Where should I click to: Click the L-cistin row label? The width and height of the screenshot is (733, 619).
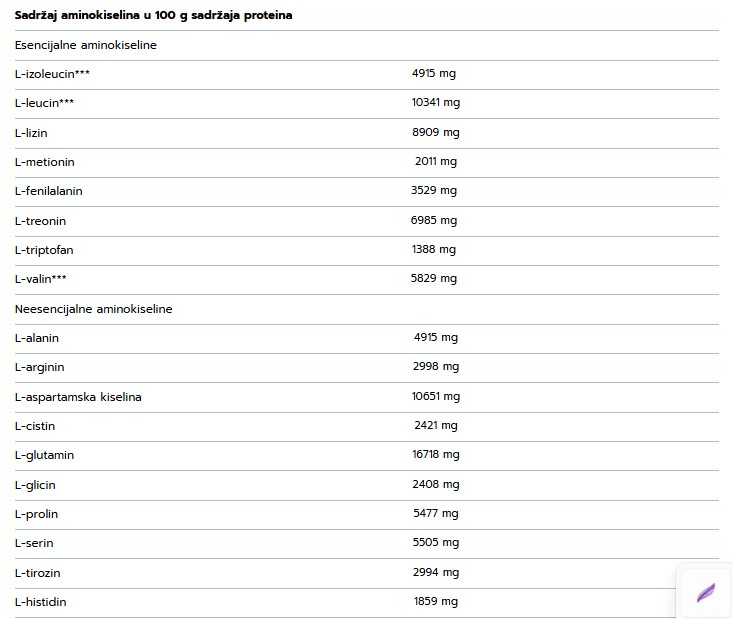coord(35,426)
